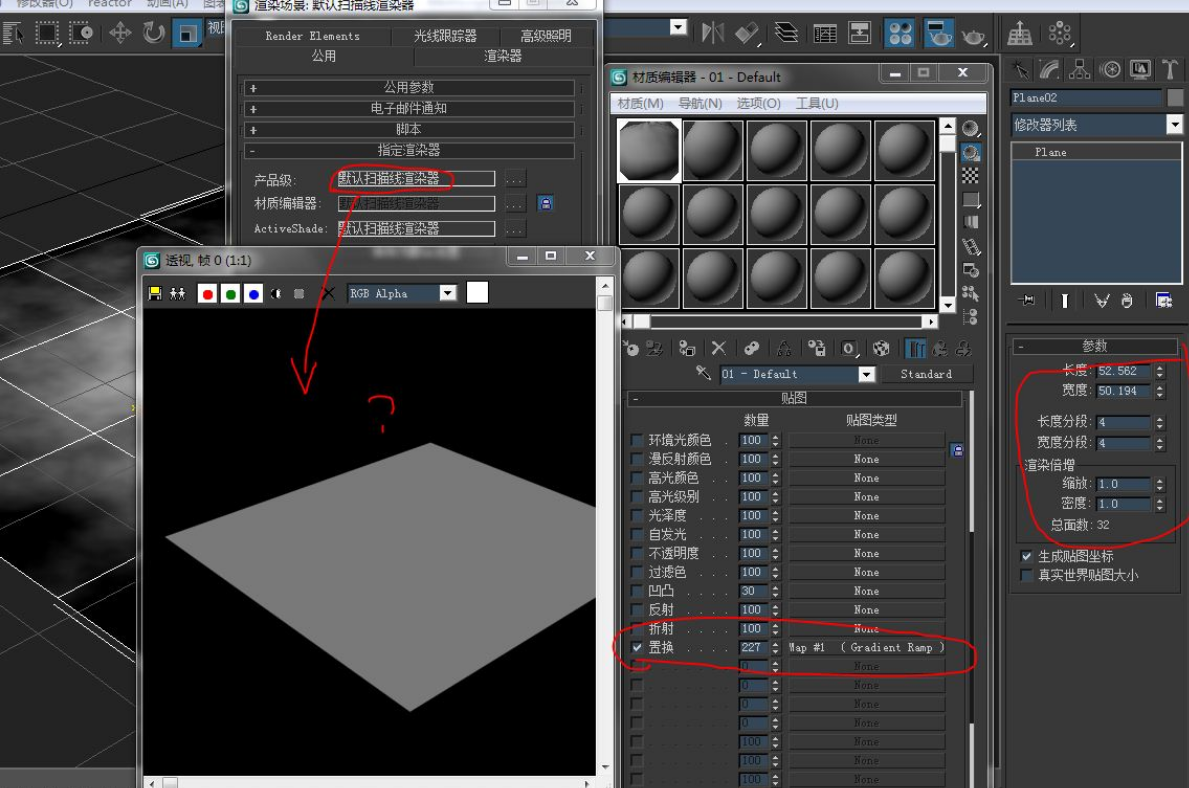
Task: Toggle Backlight icon in Material Editor
Action: pyautogui.click(x=971, y=152)
